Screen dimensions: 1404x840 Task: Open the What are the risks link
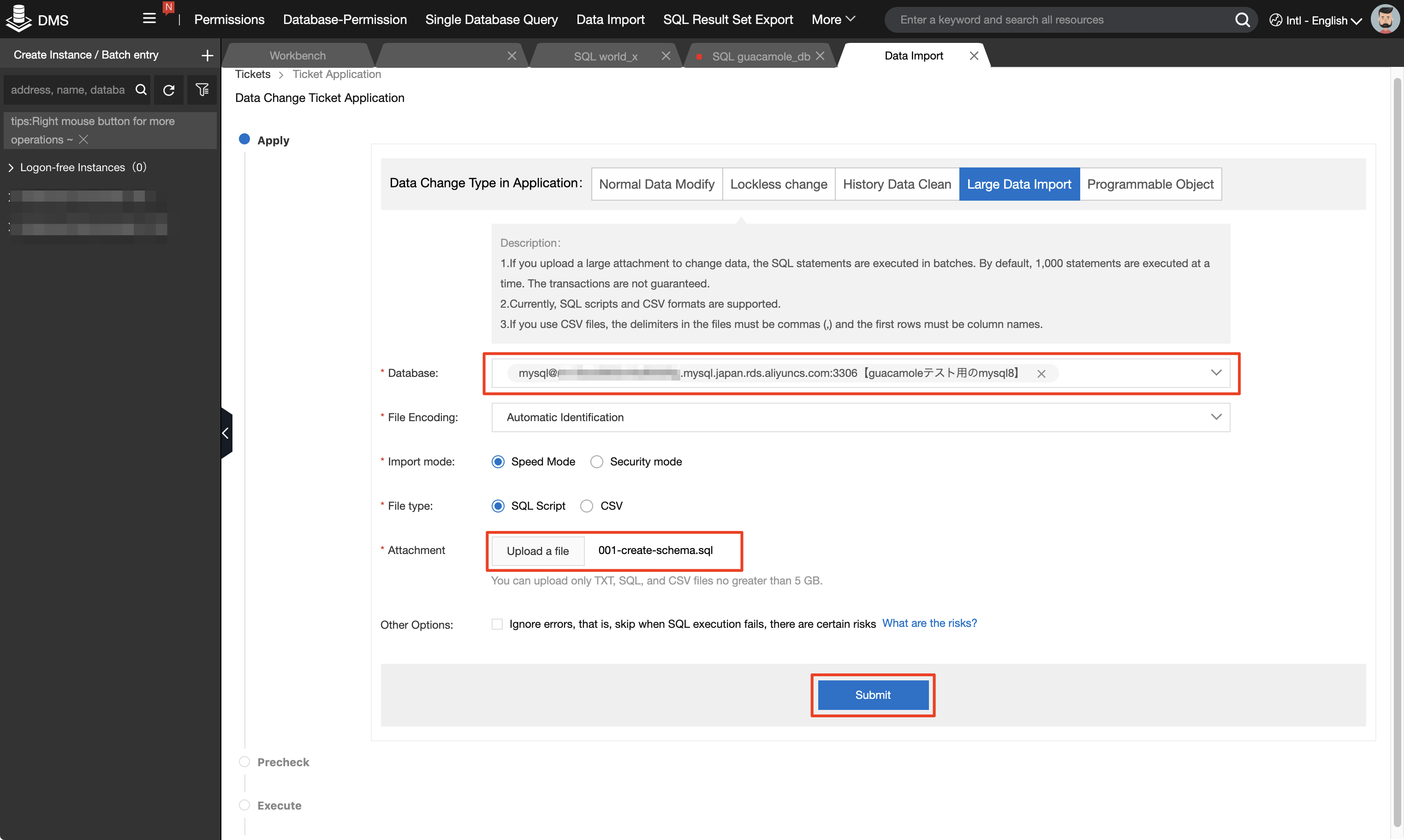[929, 623]
